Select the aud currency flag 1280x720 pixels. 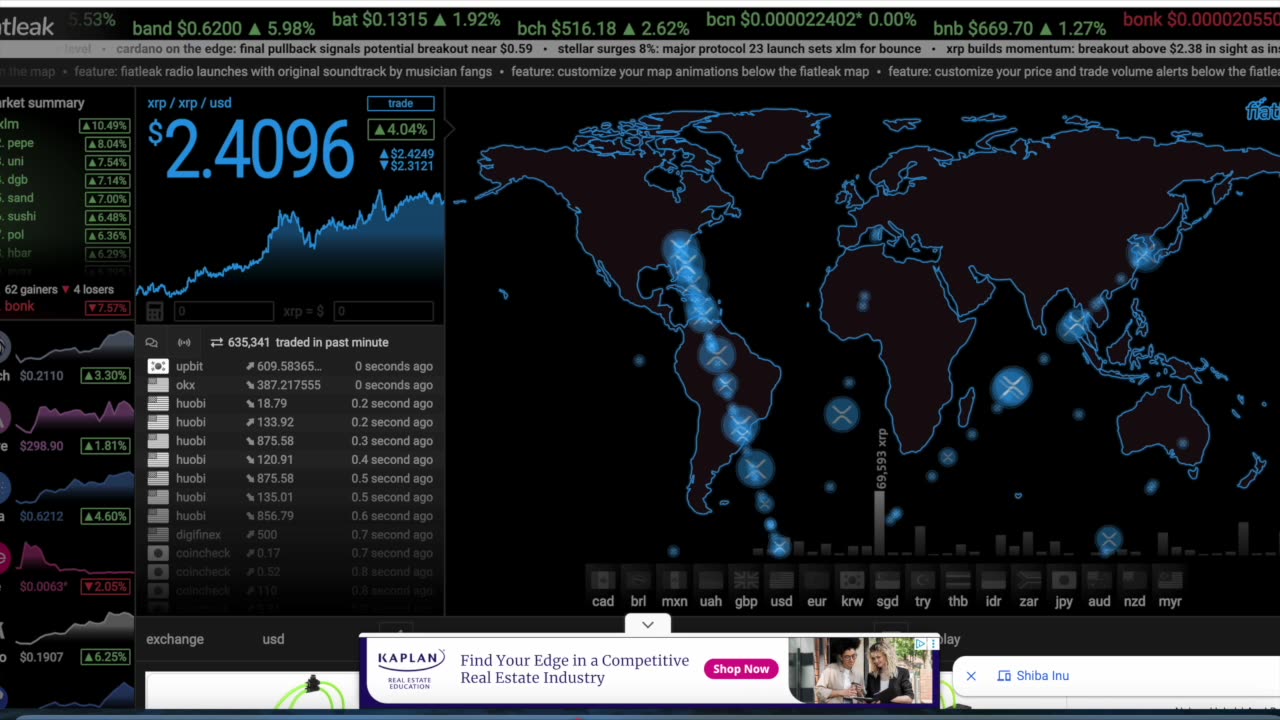click(x=1099, y=581)
